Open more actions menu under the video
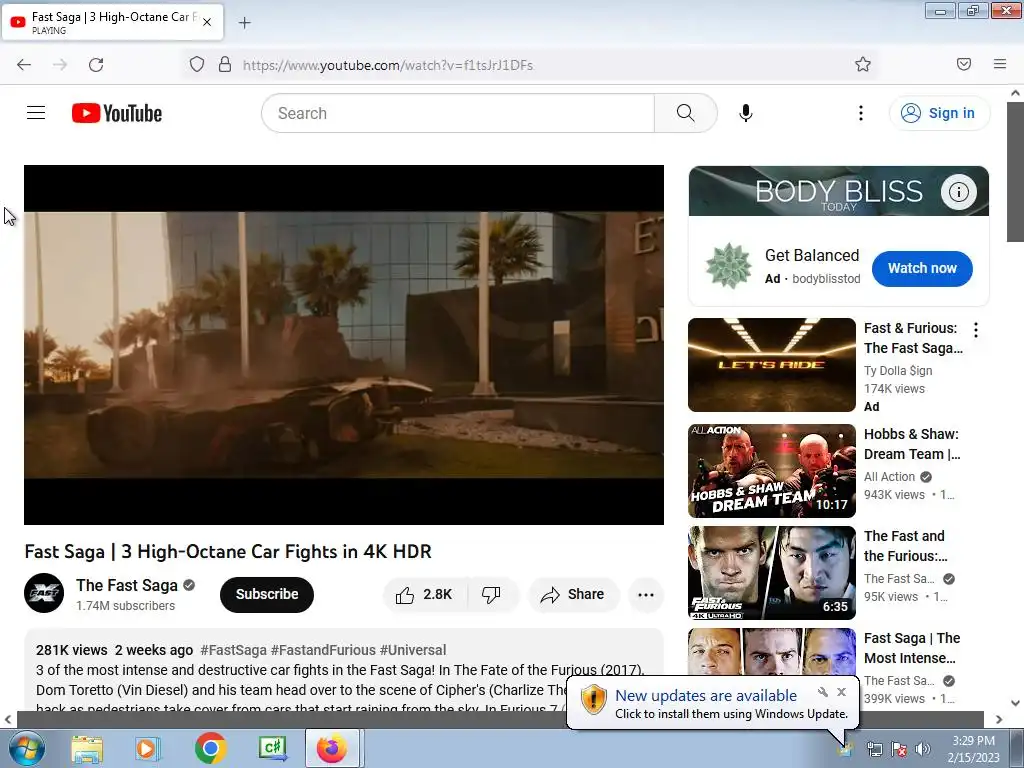This screenshot has height=768, width=1024. coord(646,594)
